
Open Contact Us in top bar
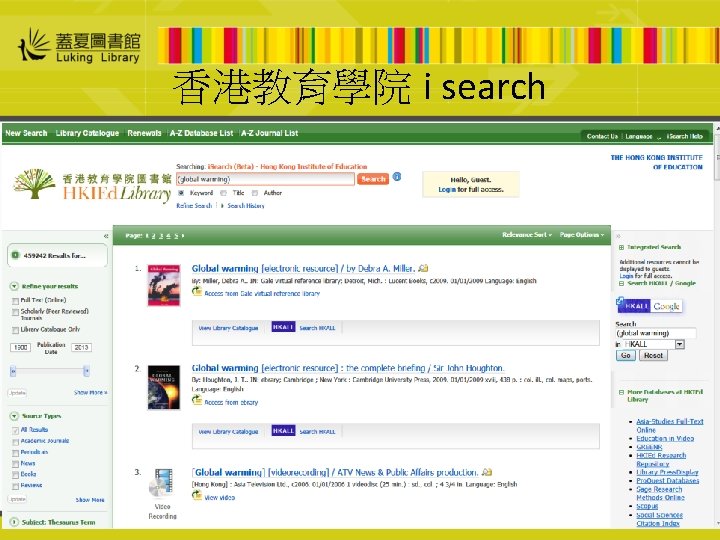point(602,136)
